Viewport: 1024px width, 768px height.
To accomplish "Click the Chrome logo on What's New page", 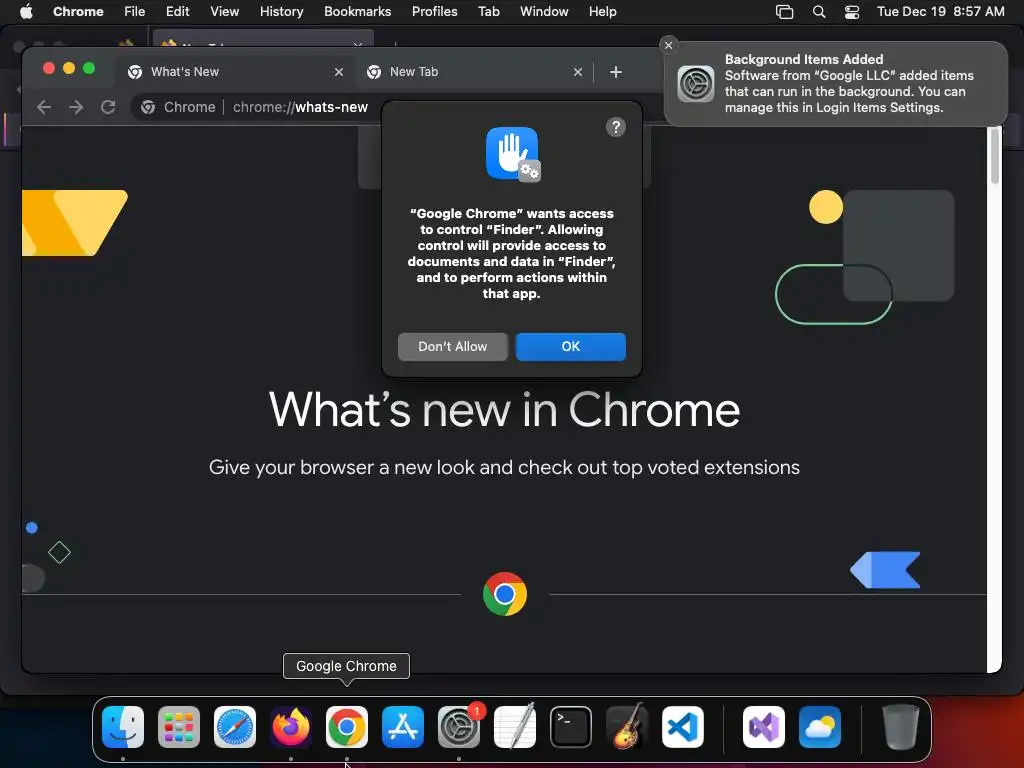I will [505, 594].
